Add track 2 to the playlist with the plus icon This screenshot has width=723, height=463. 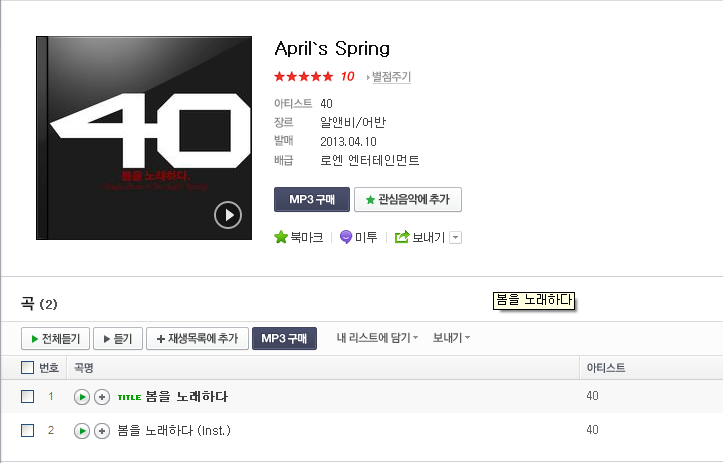[x=102, y=431]
